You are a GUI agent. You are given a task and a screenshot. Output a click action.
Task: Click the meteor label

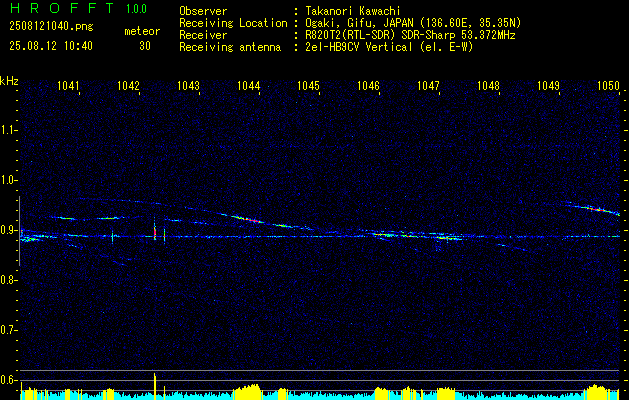142,31
